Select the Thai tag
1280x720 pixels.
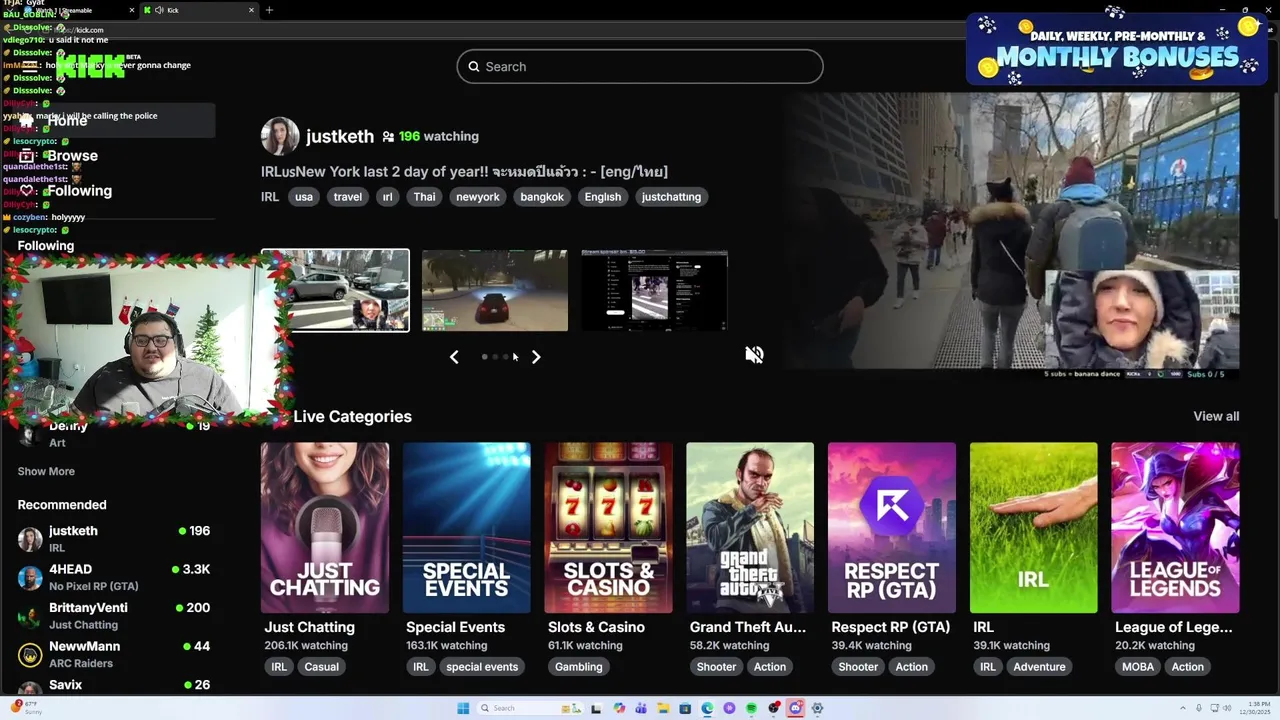pos(425,197)
